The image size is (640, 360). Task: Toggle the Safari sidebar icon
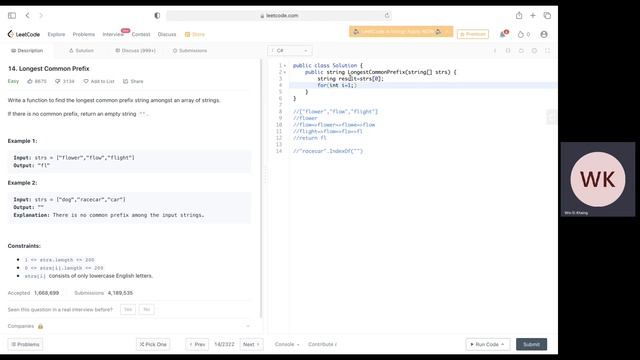(12, 16)
